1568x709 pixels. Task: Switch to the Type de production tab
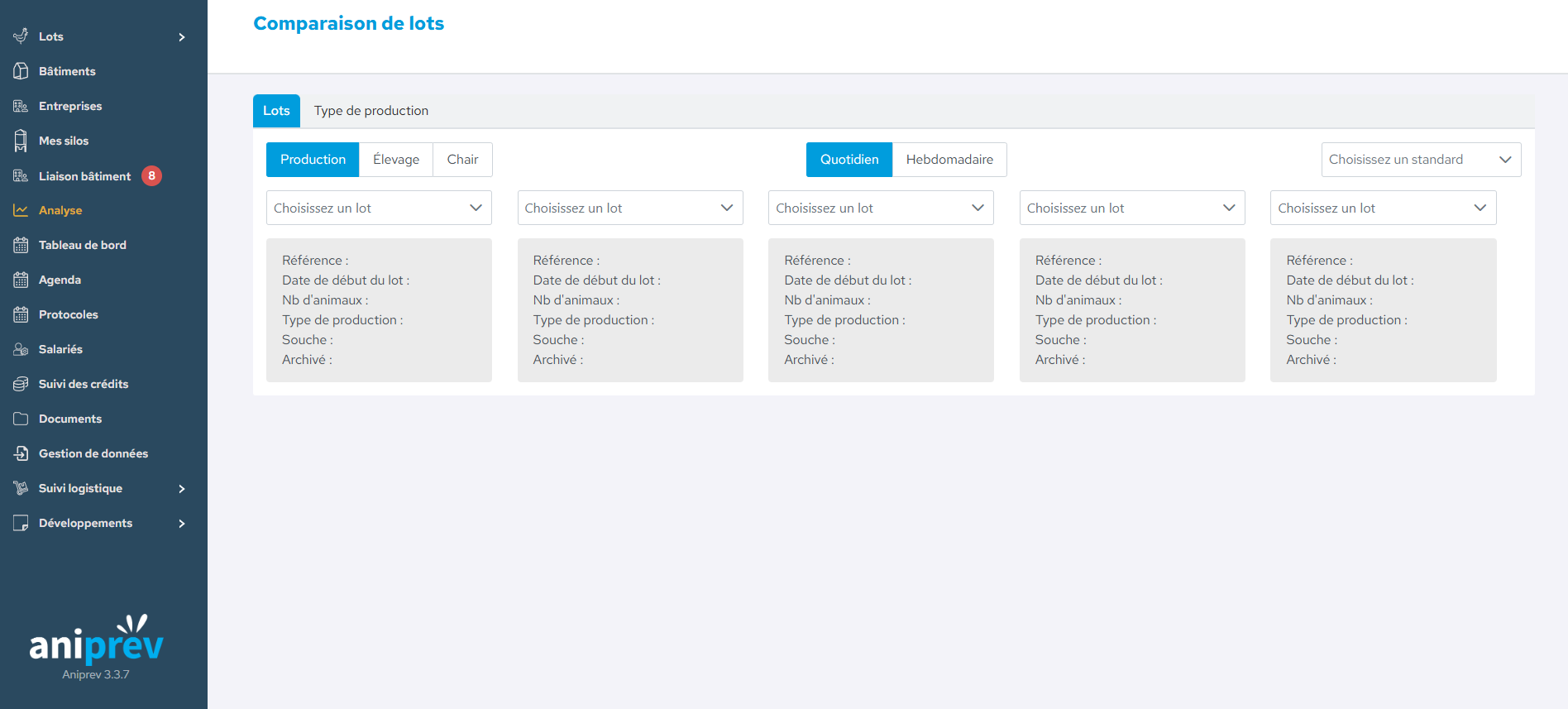[x=370, y=111]
